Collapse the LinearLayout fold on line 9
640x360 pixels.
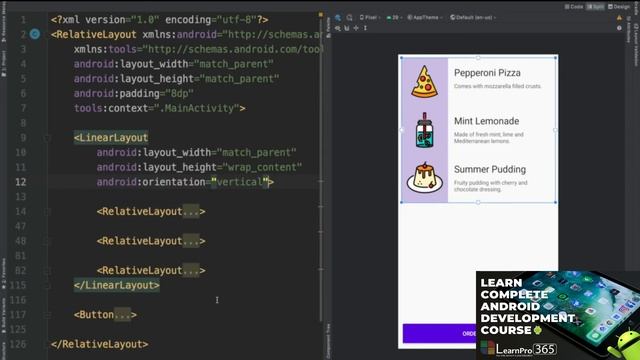47,138
